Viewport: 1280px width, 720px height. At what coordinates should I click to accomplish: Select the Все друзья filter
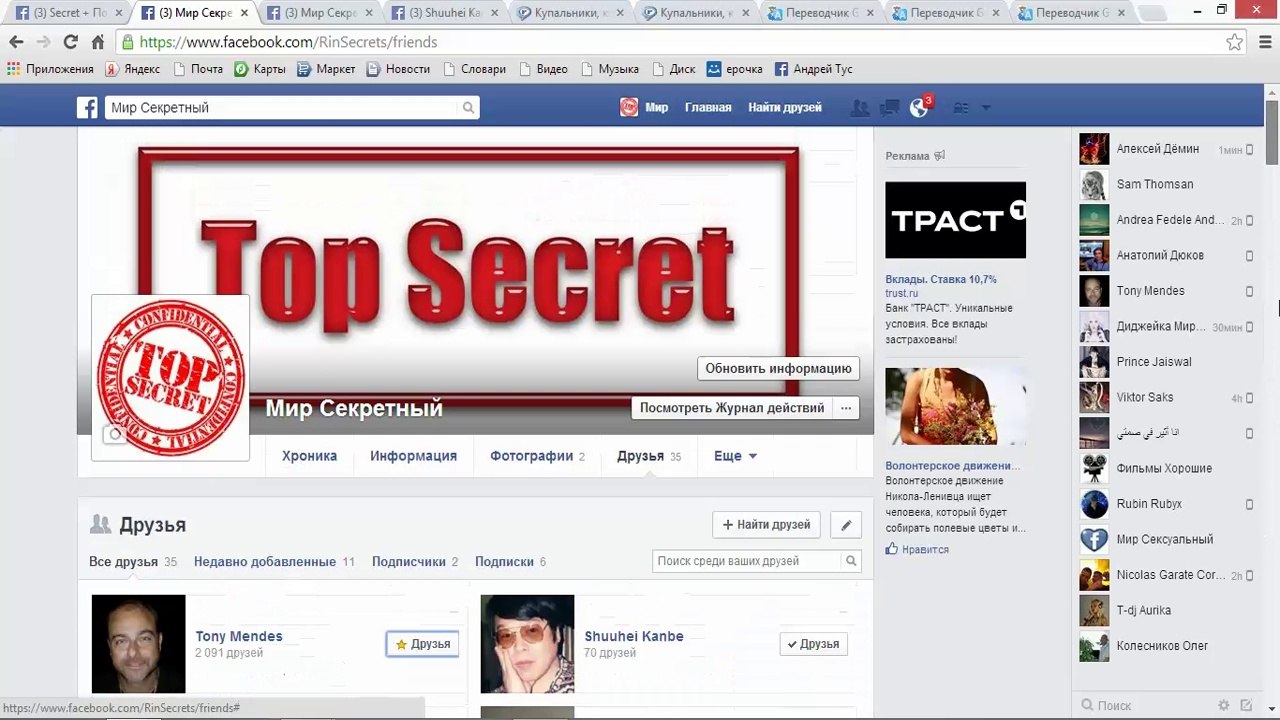(x=133, y=562)
